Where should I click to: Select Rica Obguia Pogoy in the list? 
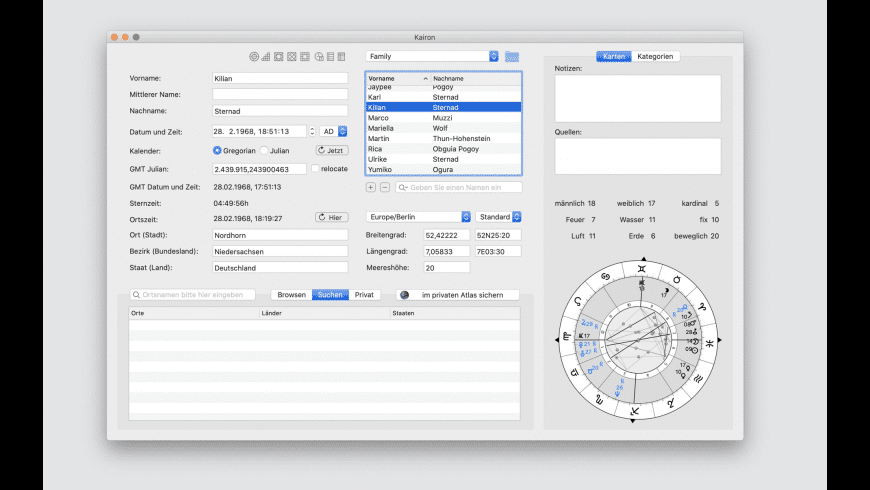tap(443, 149)
